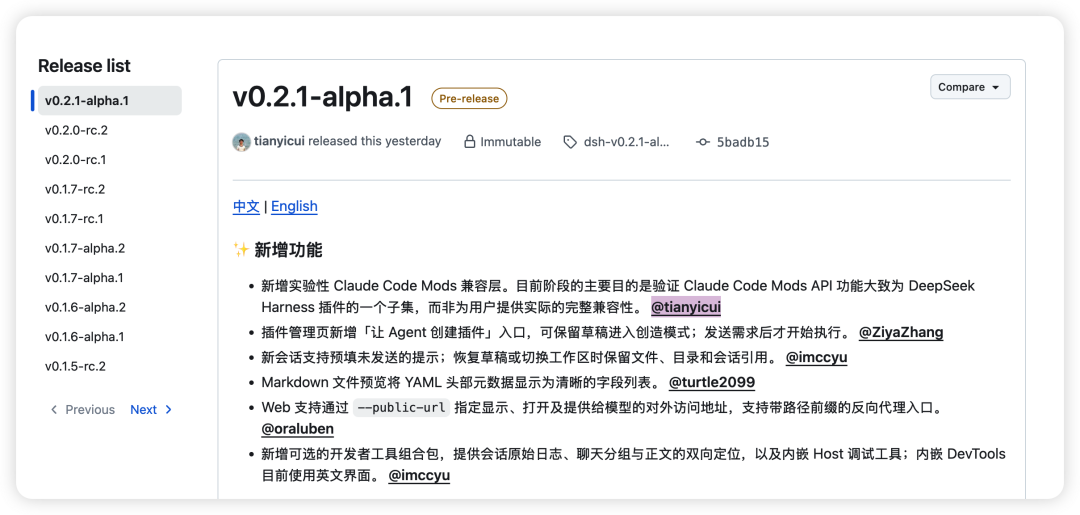
Task: Jump to the English section
Action: (x=294, y=207)
